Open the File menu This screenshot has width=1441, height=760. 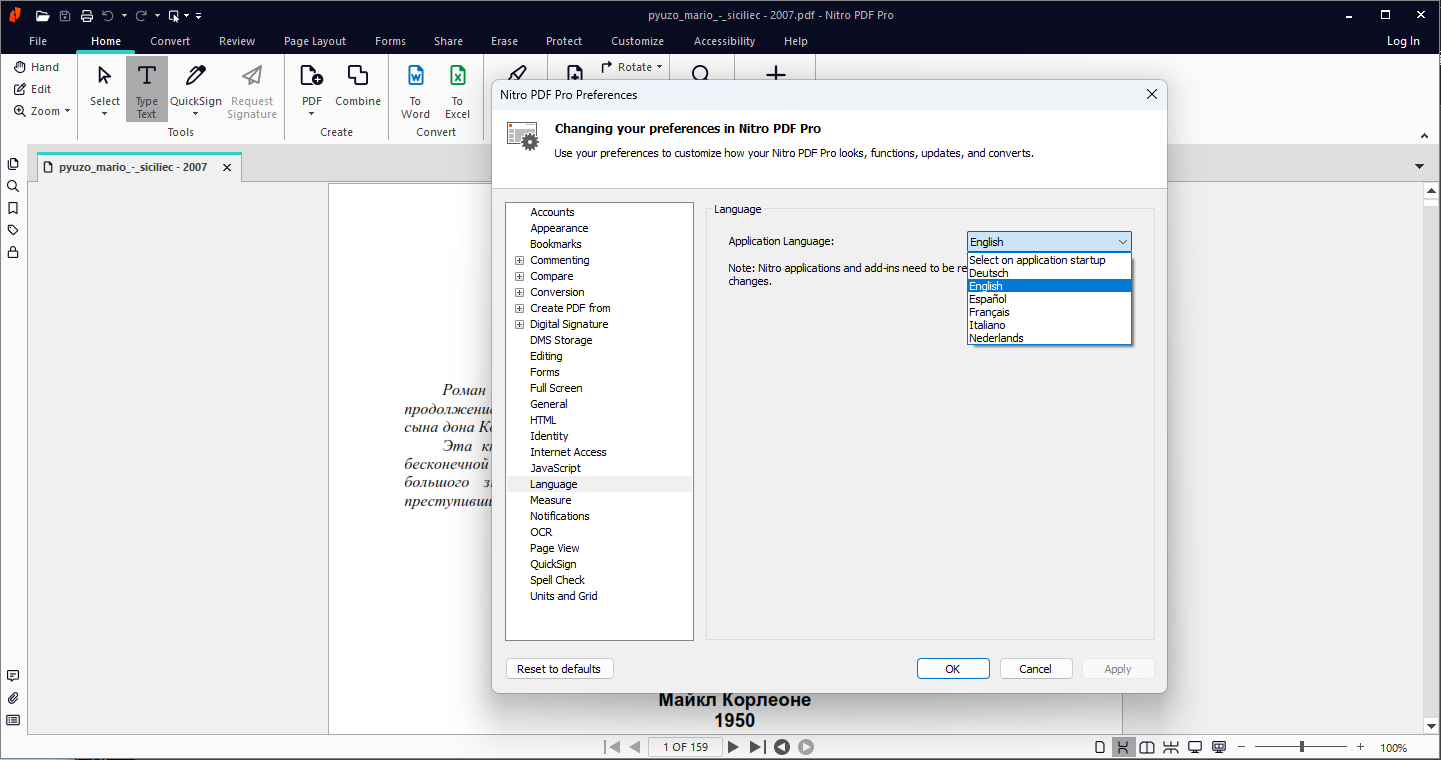(x=38, y=41)
